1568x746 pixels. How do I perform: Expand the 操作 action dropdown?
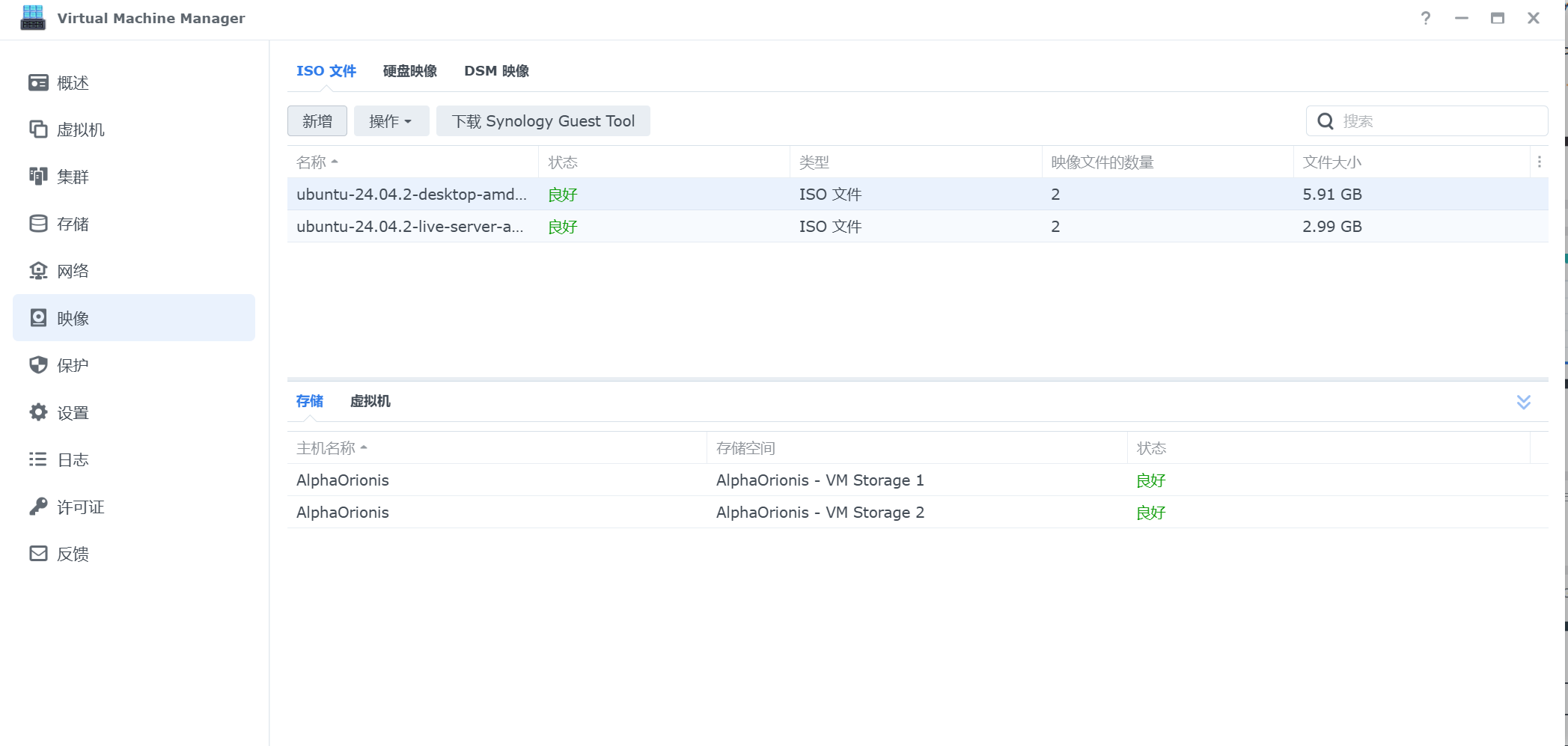(391, 121)
